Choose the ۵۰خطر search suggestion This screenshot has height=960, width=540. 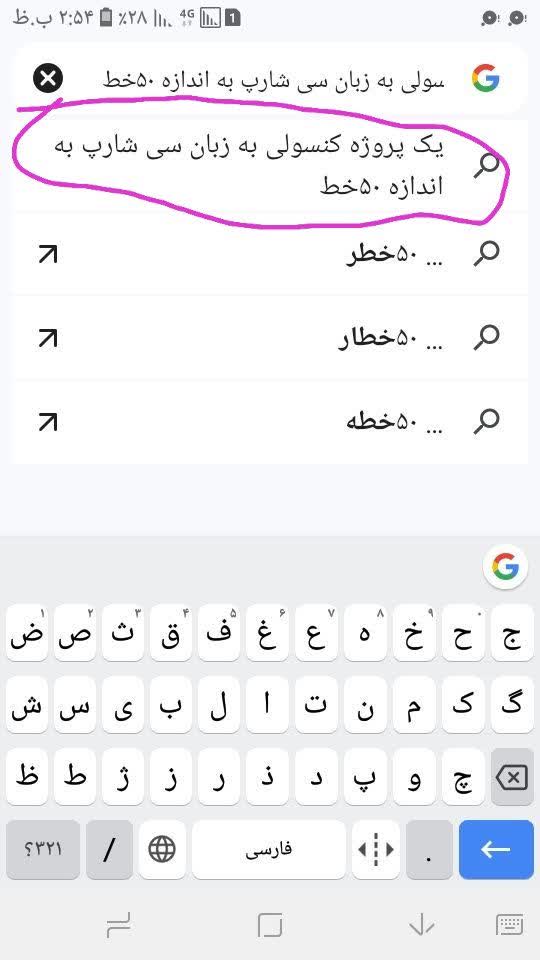269,254
